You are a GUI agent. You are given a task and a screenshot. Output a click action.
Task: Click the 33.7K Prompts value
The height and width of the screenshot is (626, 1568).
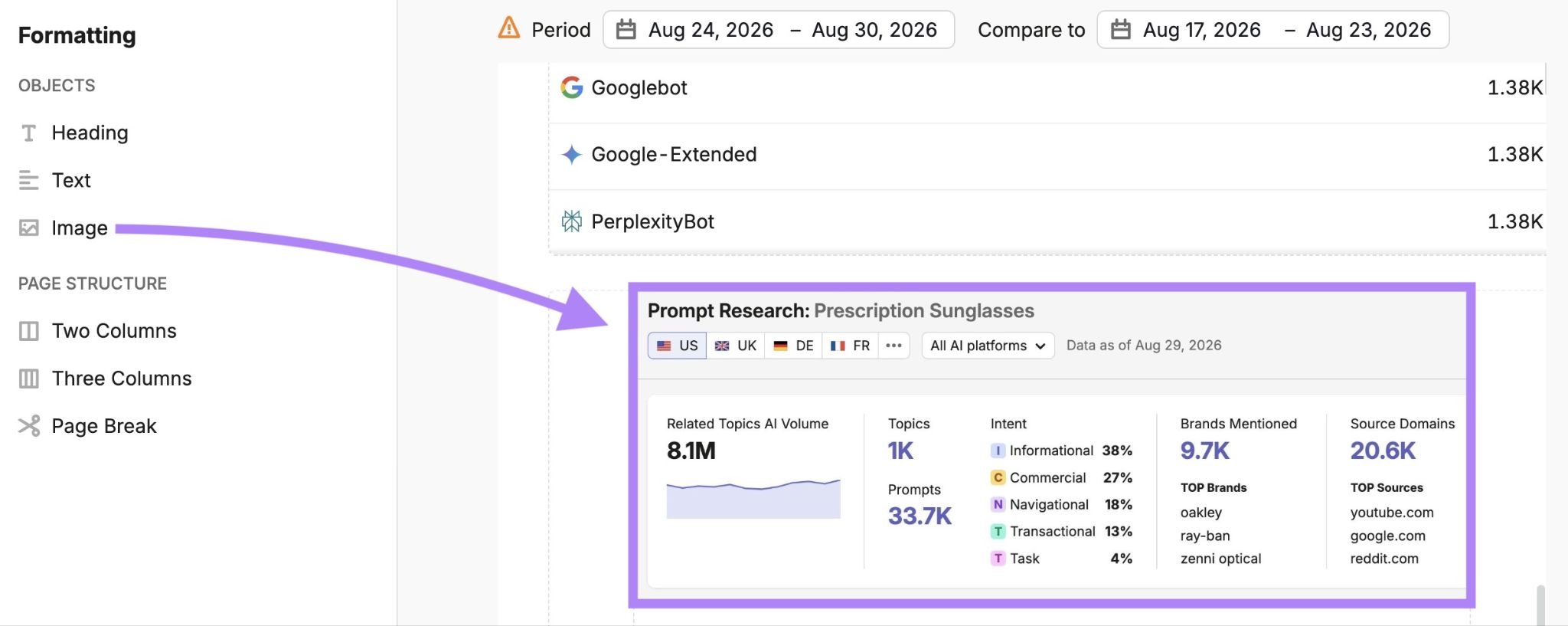[920, 516]
